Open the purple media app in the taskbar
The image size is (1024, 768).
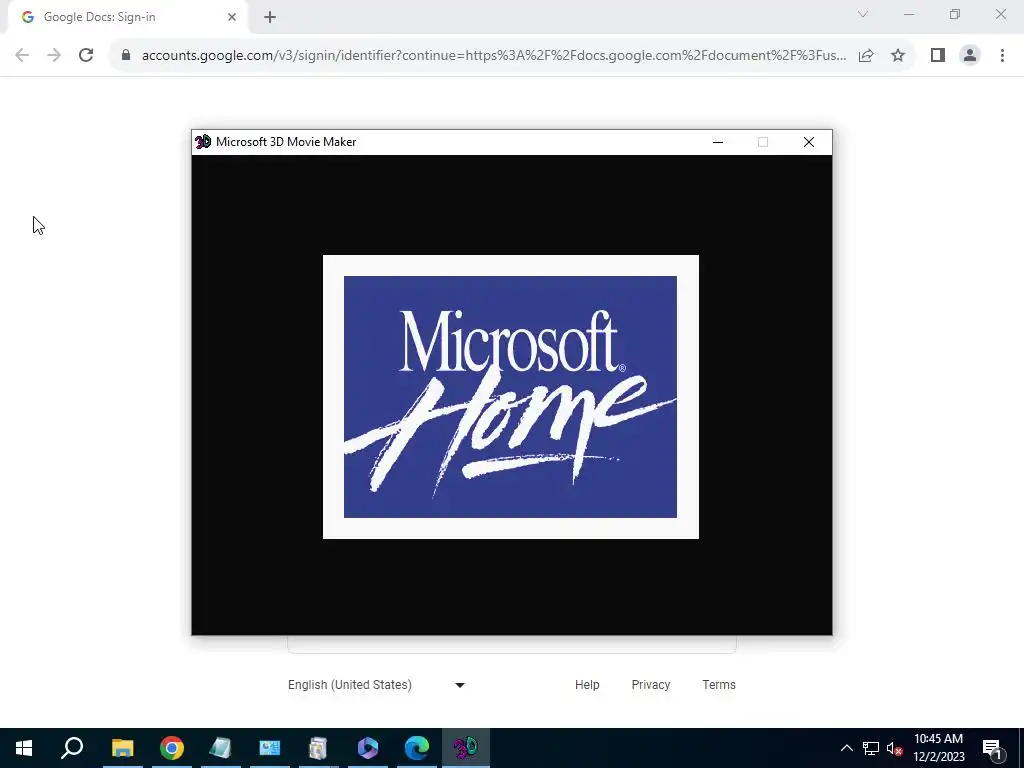pos(368,748)
